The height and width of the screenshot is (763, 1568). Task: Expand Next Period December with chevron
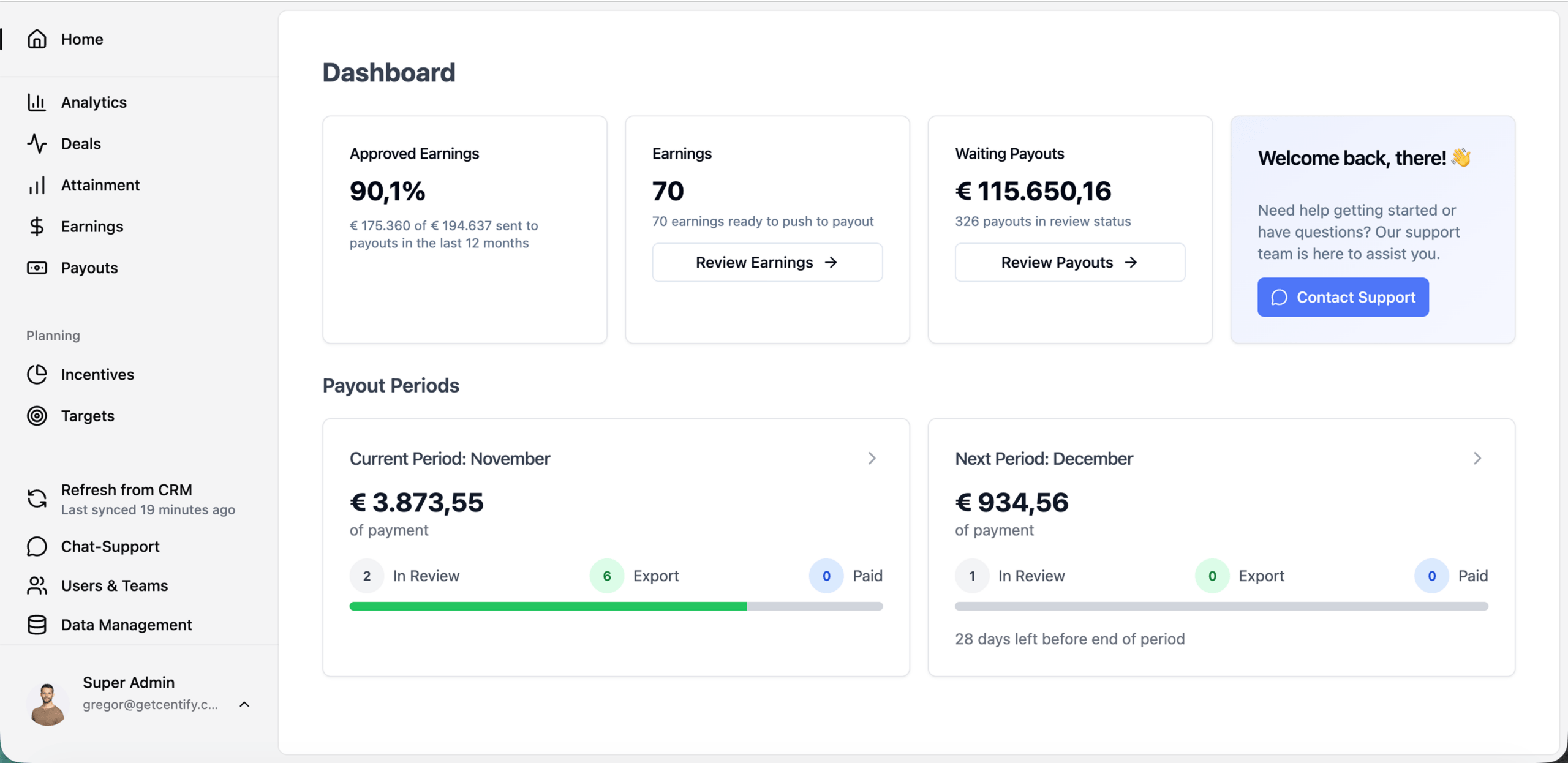[1477, 459]
